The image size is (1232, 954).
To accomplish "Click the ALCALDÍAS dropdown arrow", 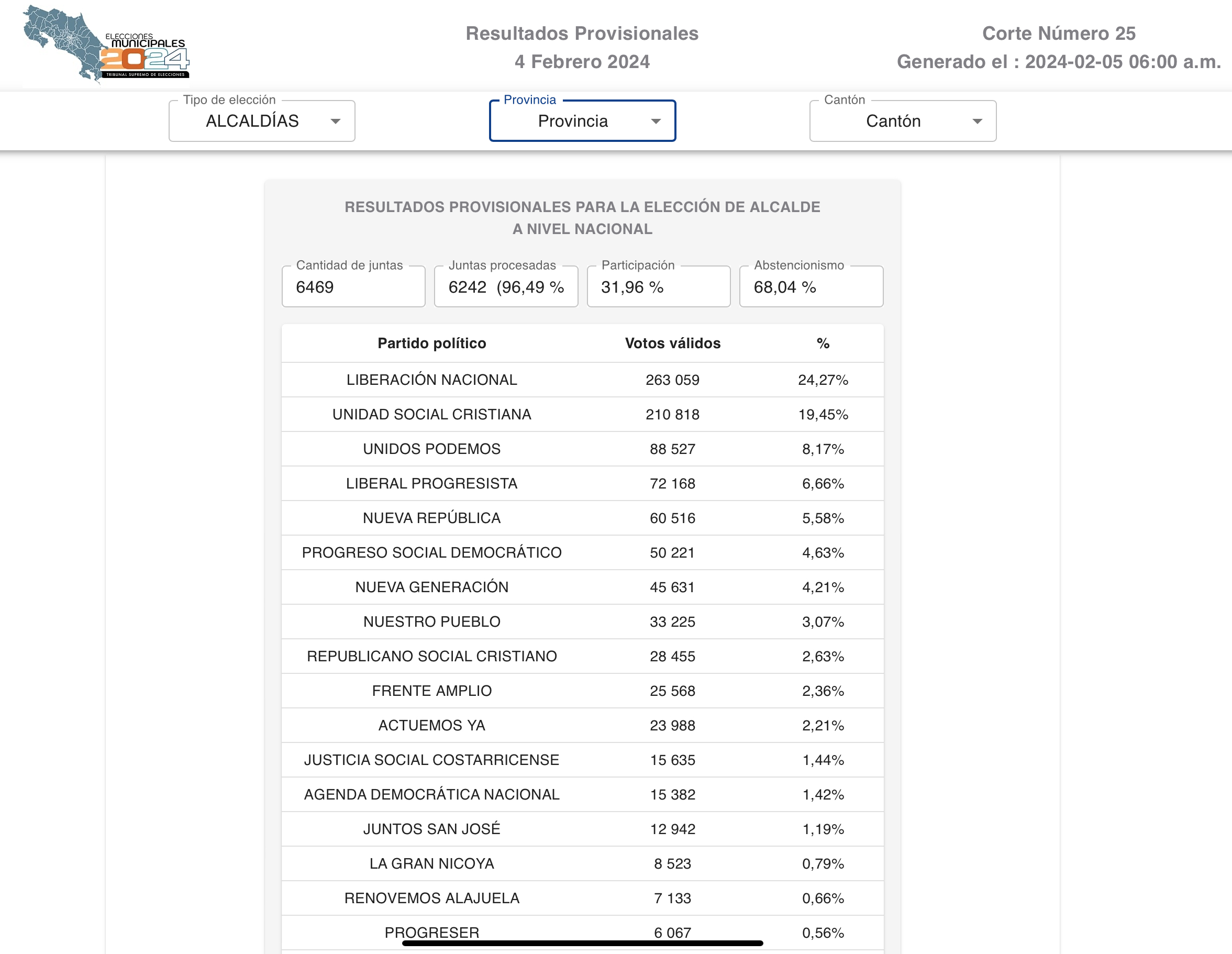I will point(336,121).
